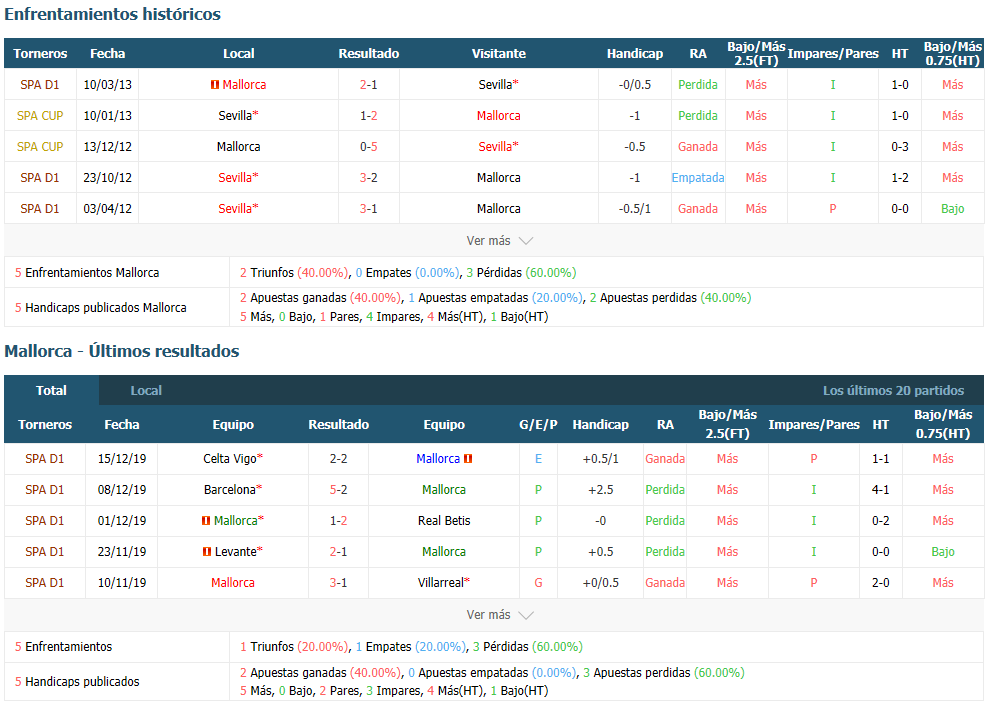Click red card icon before Levante on 23/11/19
This screenshot has width=992, height=707.
207,551
